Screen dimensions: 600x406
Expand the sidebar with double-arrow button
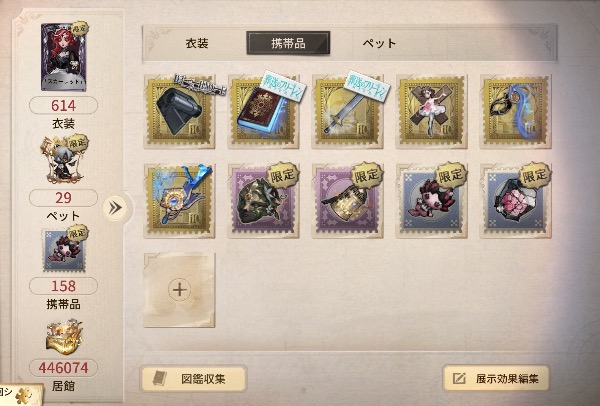[x=115, y=208]
